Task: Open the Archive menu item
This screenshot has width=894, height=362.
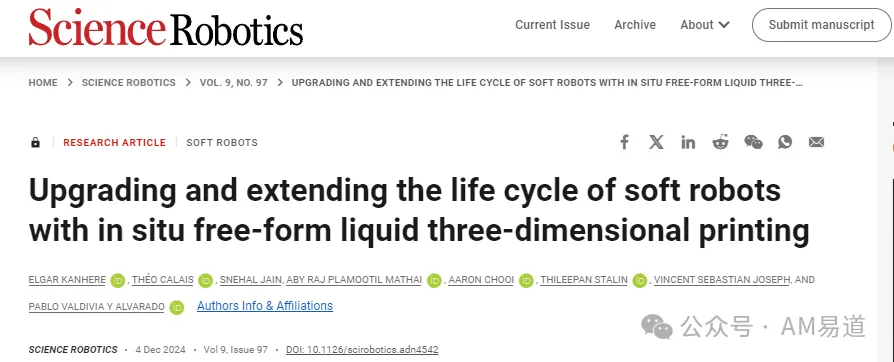Action: 635,25
